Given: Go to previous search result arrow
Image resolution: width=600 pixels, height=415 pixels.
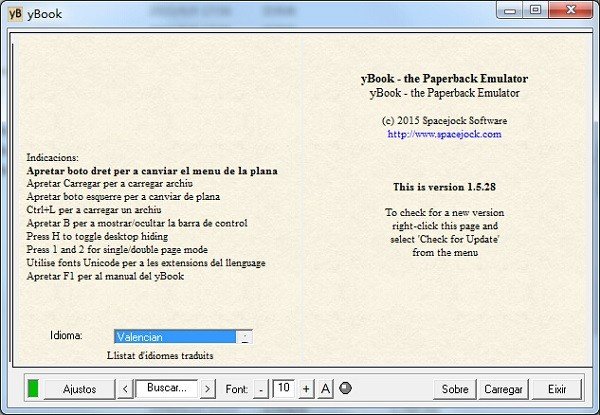Looking at the screenshot, I should (x=125, y=389).
